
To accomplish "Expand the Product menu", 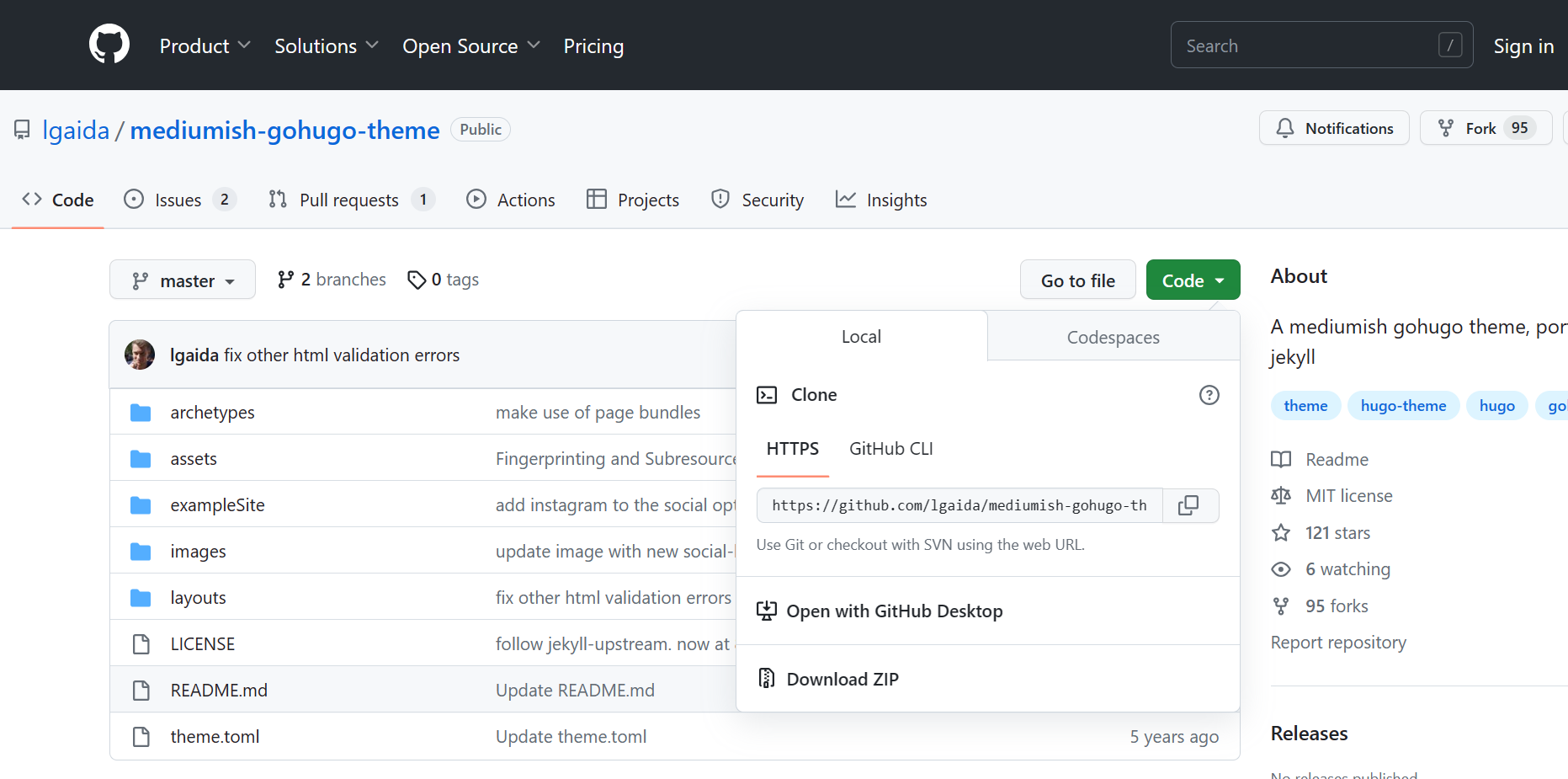I will (205, 46).
